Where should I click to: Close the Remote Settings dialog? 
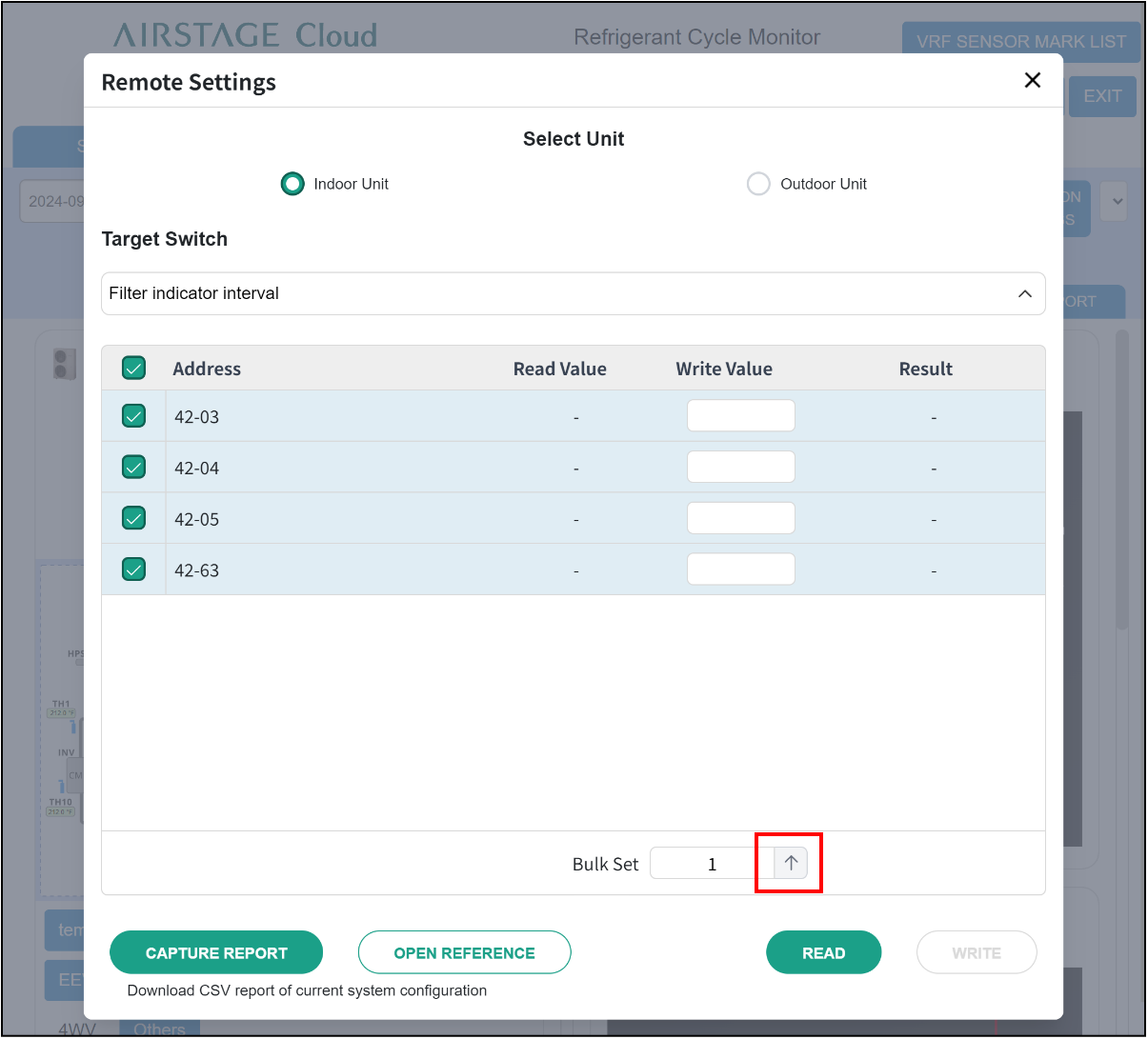[x=1032, y=81]
